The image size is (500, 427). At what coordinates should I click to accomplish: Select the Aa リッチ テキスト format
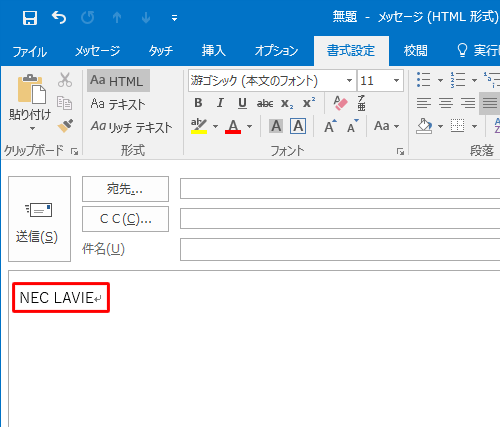(131, 127)
